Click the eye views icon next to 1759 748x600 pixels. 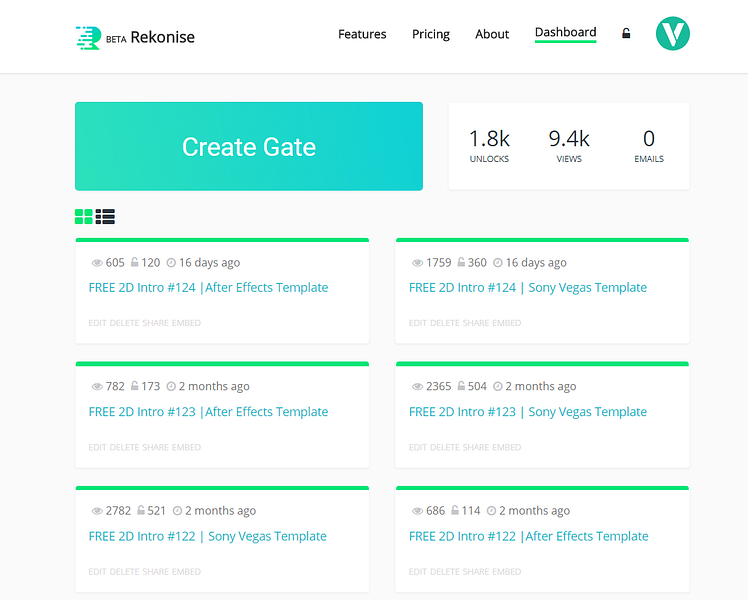[x=417, y=263]
